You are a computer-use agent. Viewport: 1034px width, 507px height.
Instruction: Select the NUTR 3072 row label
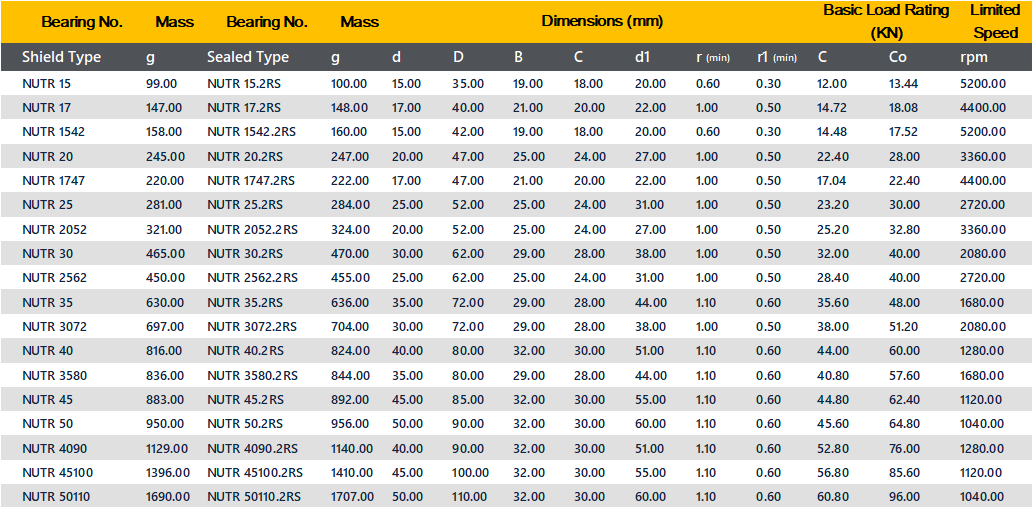tap(54, 326)
